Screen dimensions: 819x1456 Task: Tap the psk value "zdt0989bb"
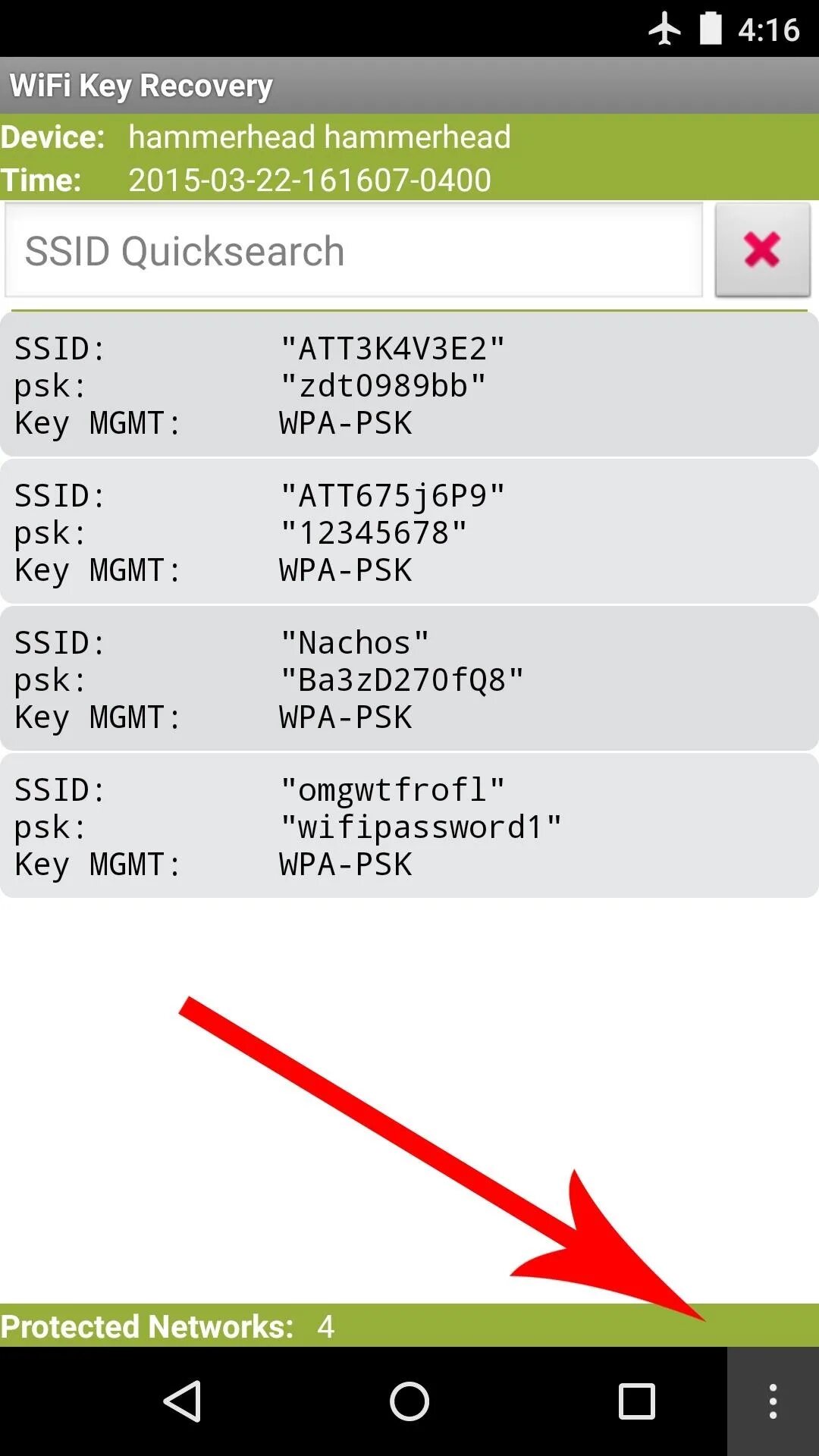click(383, 386)
